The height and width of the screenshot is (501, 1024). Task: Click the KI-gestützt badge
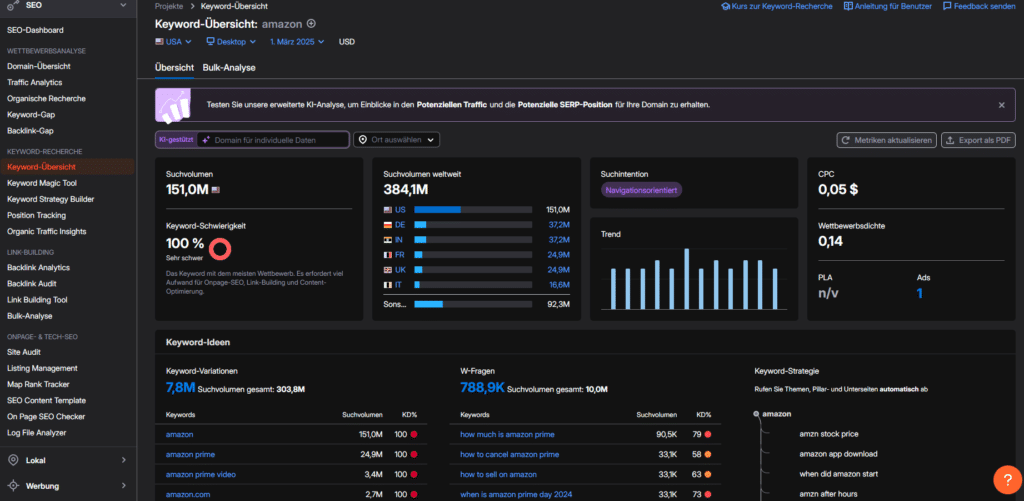pyautogui.click(x=176, y=140)
